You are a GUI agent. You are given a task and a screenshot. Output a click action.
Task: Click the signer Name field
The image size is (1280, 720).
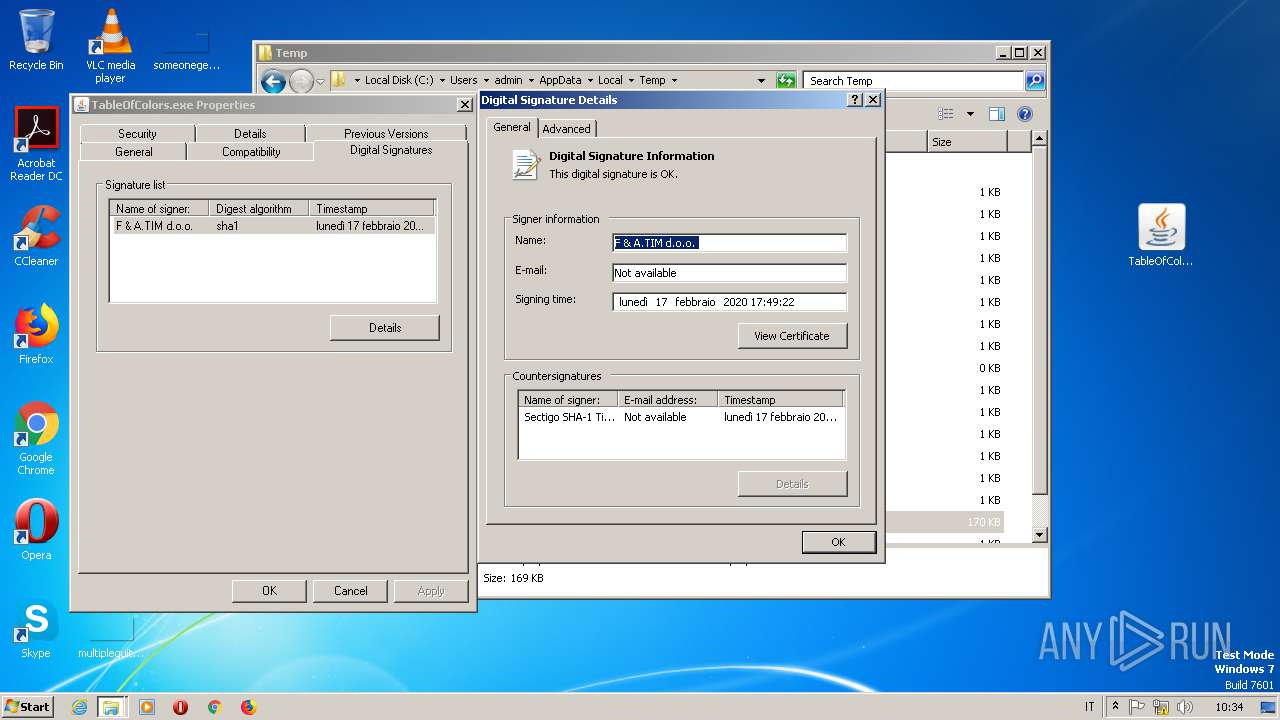[x=729, y=243]
